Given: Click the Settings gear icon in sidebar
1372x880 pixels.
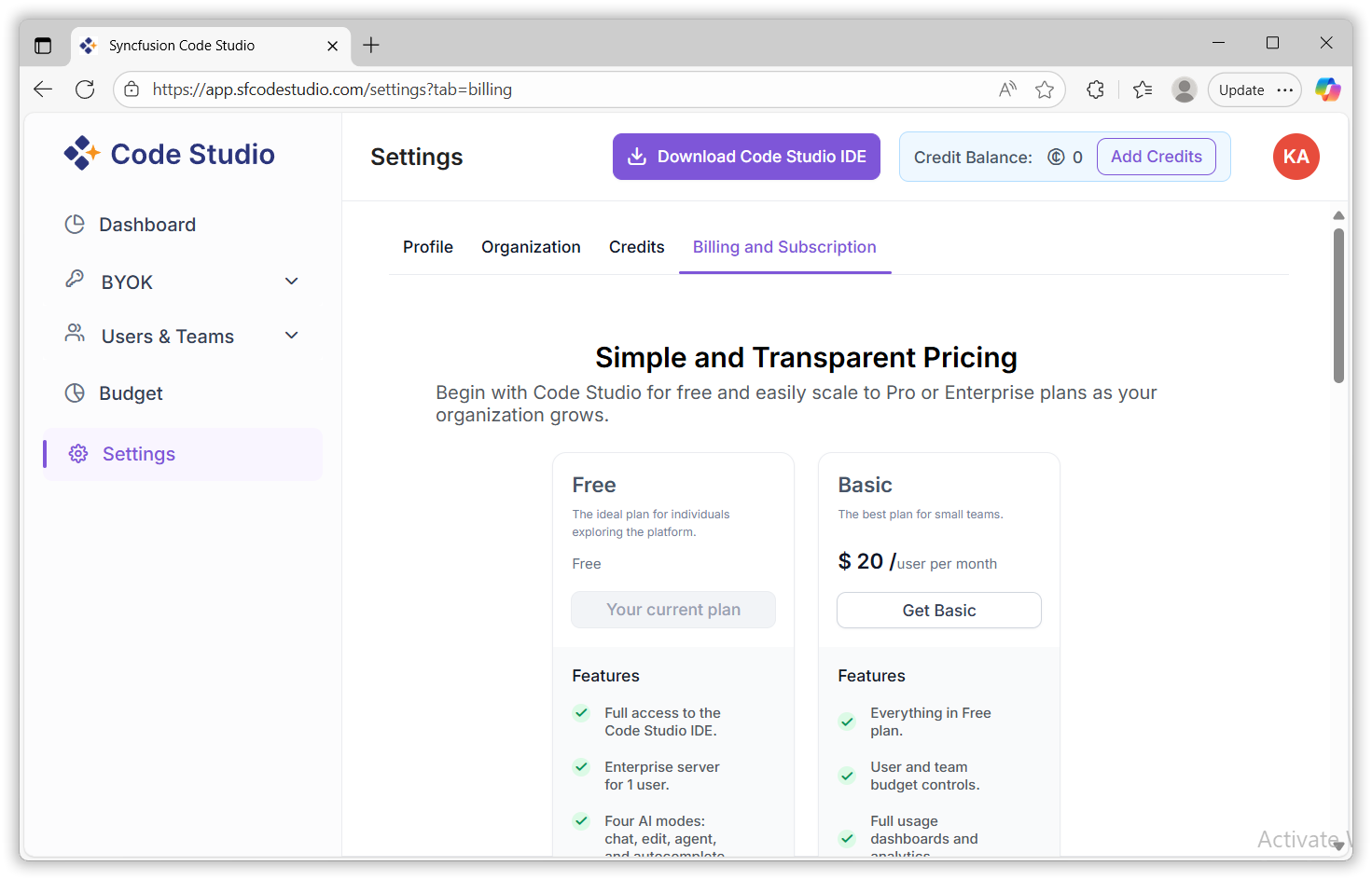Looking at the screenshot, I should click(78, 454).
